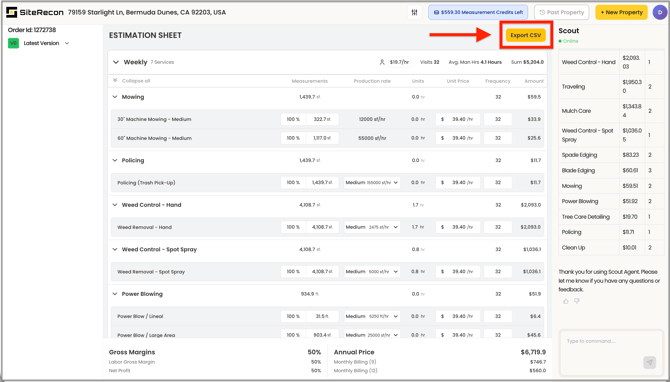Collapse the Weed Control - Hand group
The image size is (670, 382).
click(x=115, y=205)
